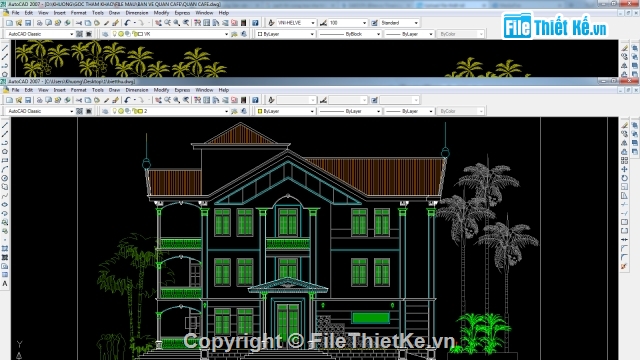Click yellow ByLayer color box in bietthu.dwg
Screen dimensions: 640x360
[x=260, y=111]
